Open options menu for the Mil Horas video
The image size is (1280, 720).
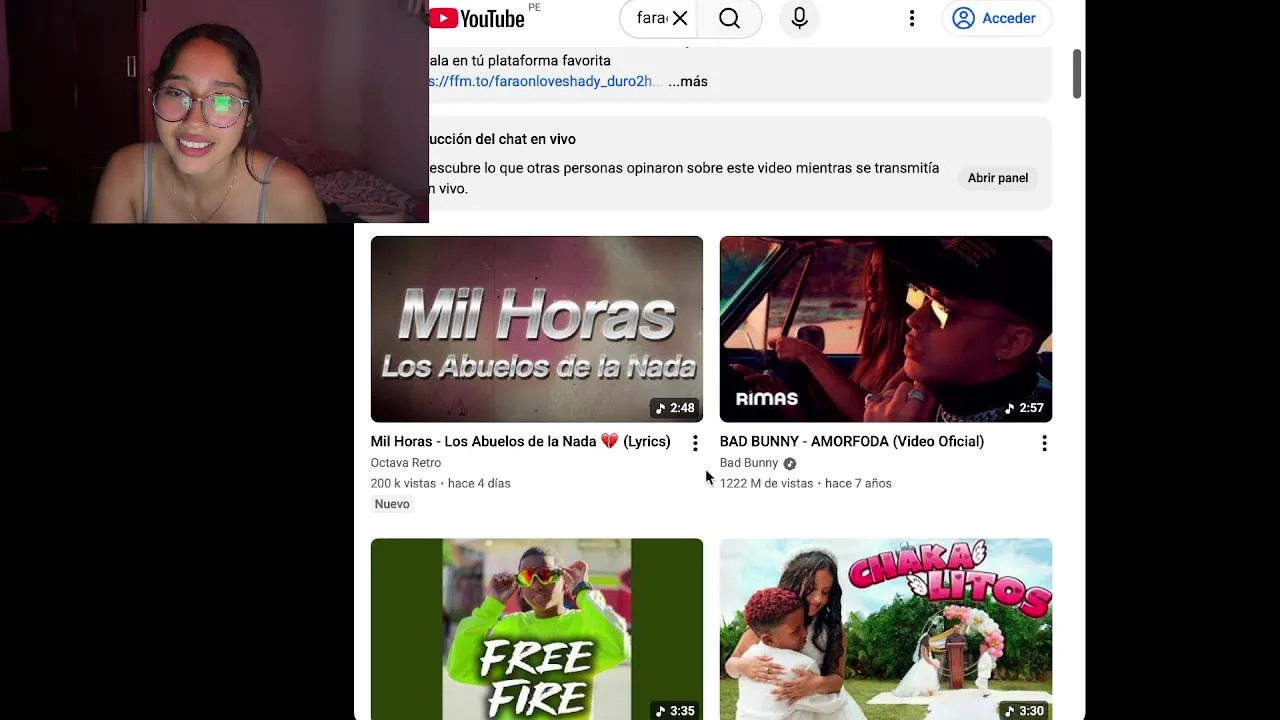click(x=695, y=443)
